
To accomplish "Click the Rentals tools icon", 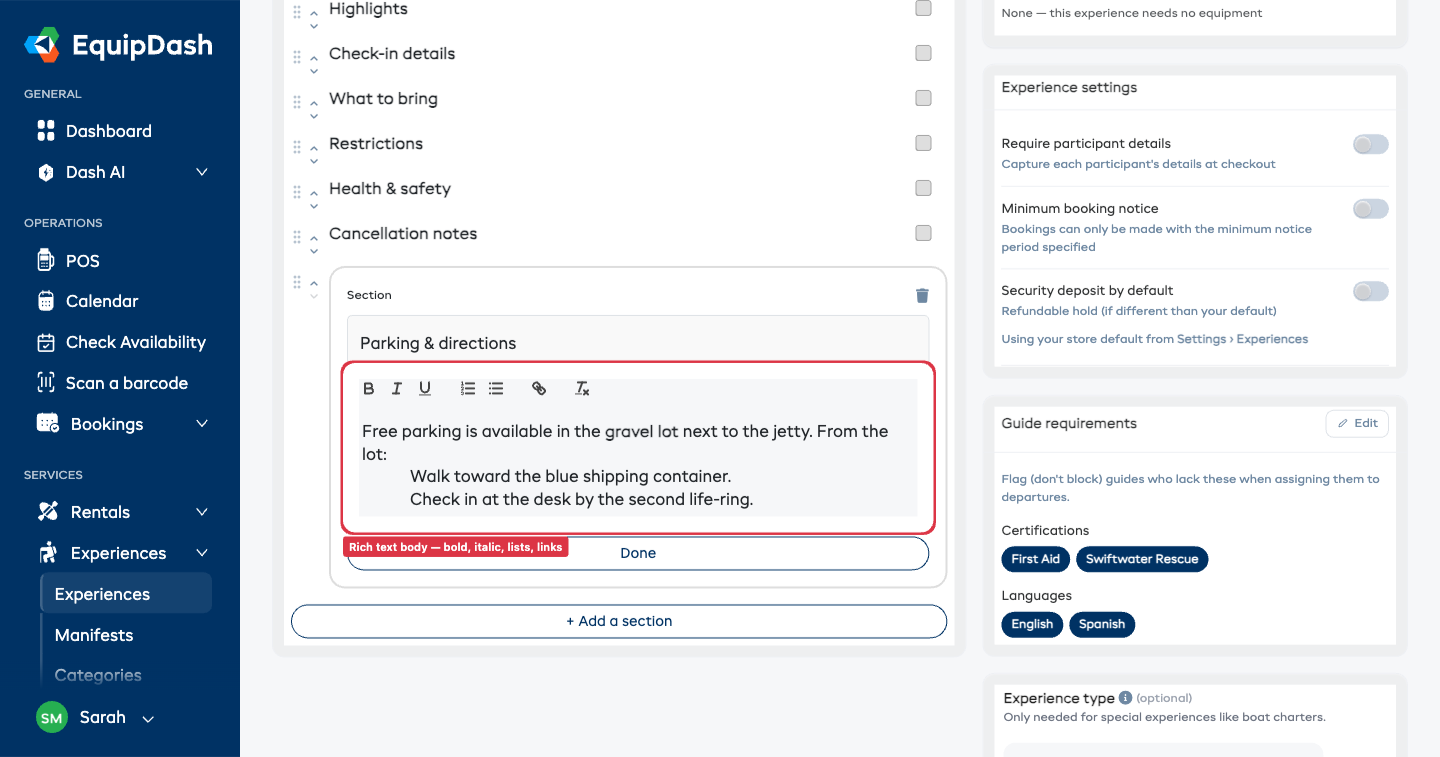I will click(47, 512).
